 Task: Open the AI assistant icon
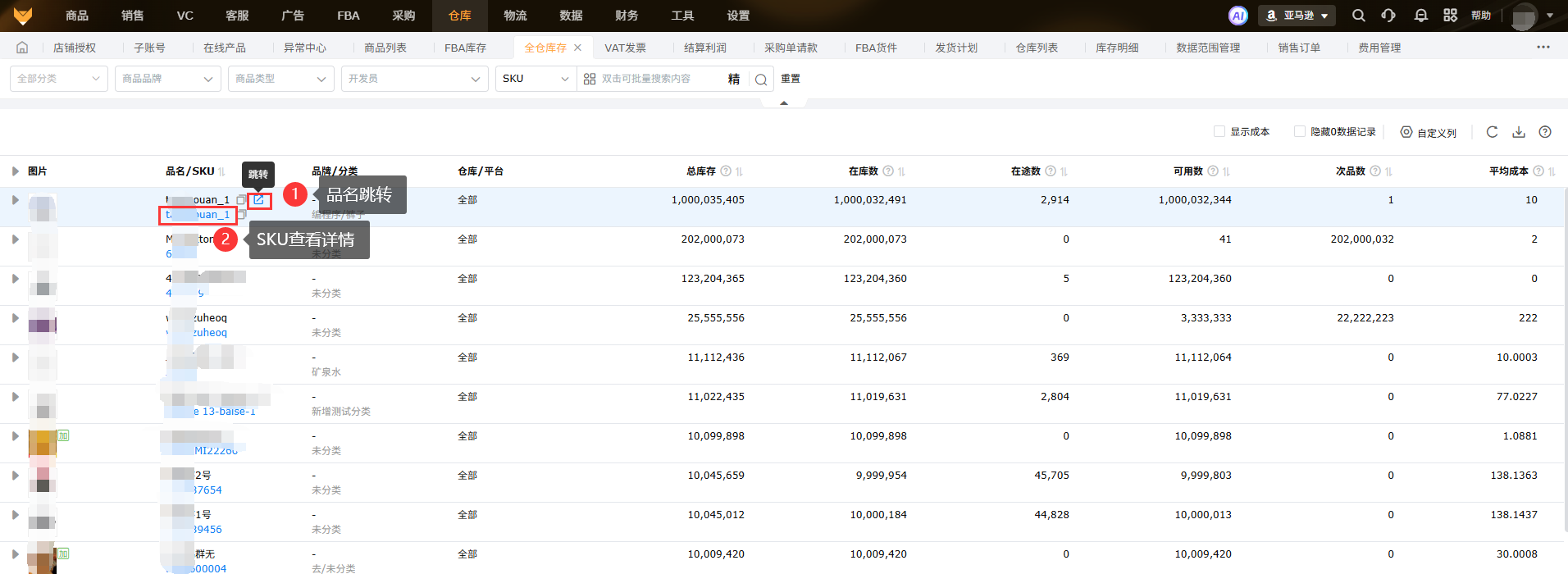(x=1238, y=16)
